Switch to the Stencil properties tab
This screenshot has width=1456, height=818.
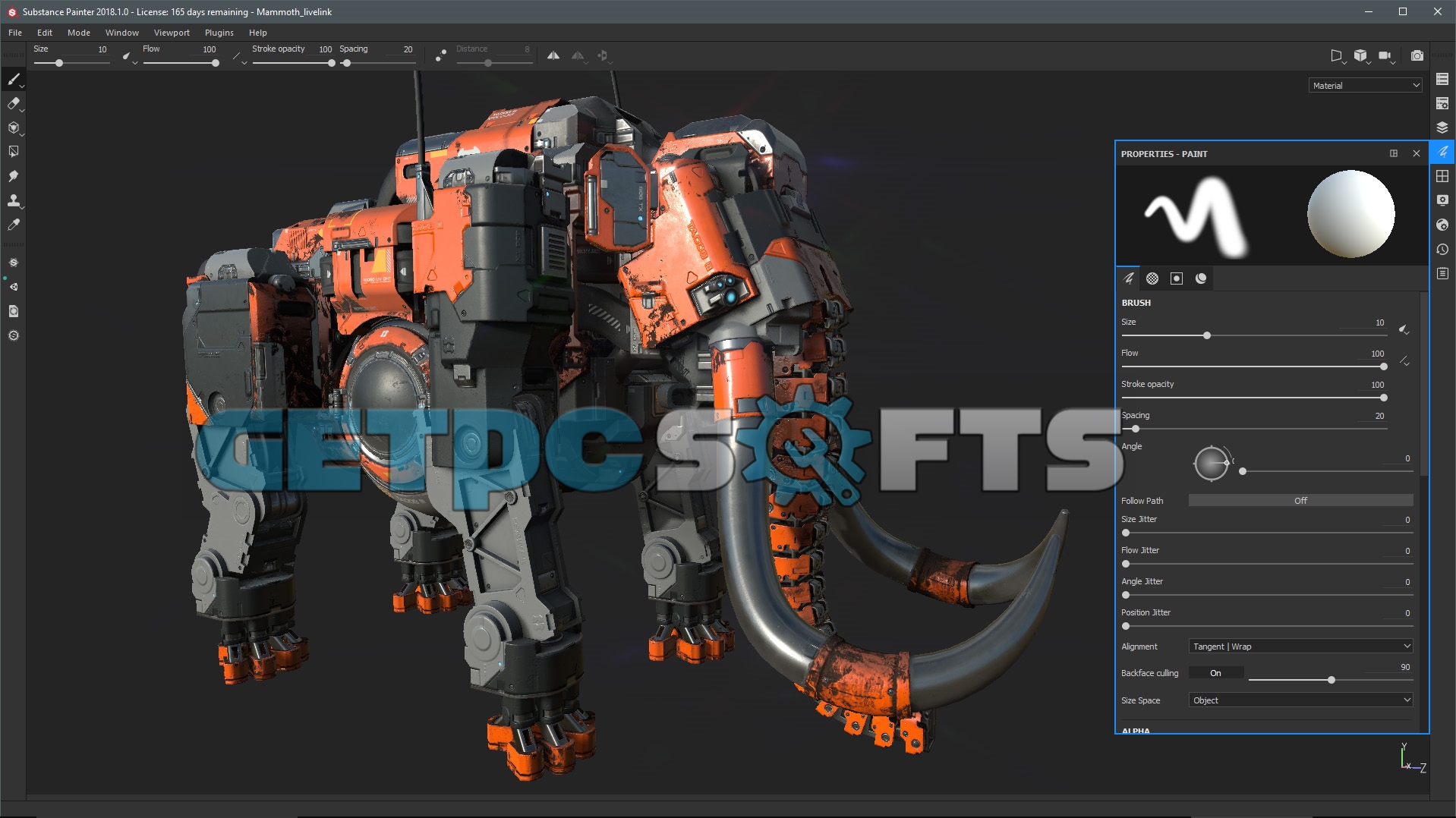1177,278
